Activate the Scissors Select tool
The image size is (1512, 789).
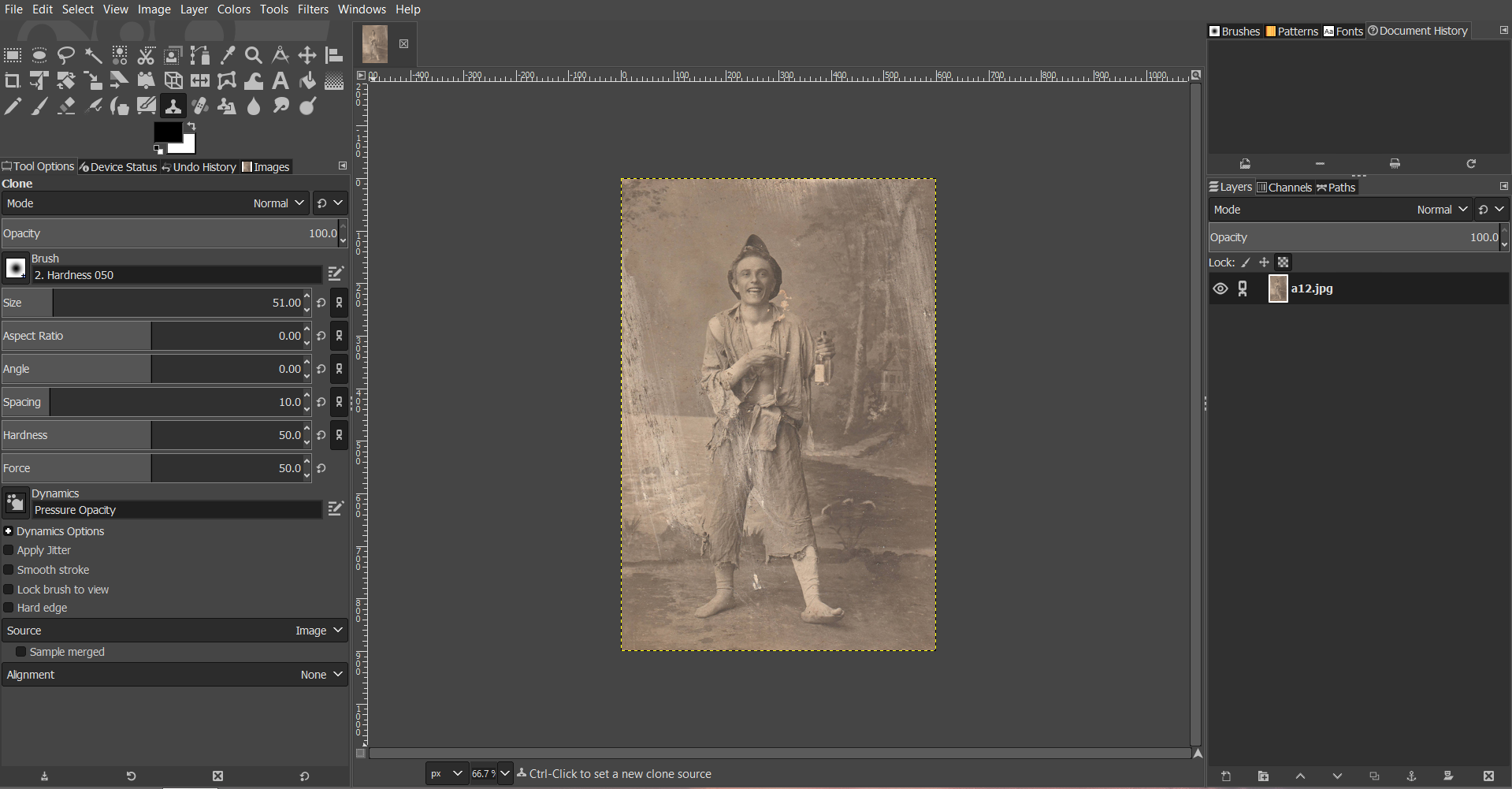click(x=146, y=55)
